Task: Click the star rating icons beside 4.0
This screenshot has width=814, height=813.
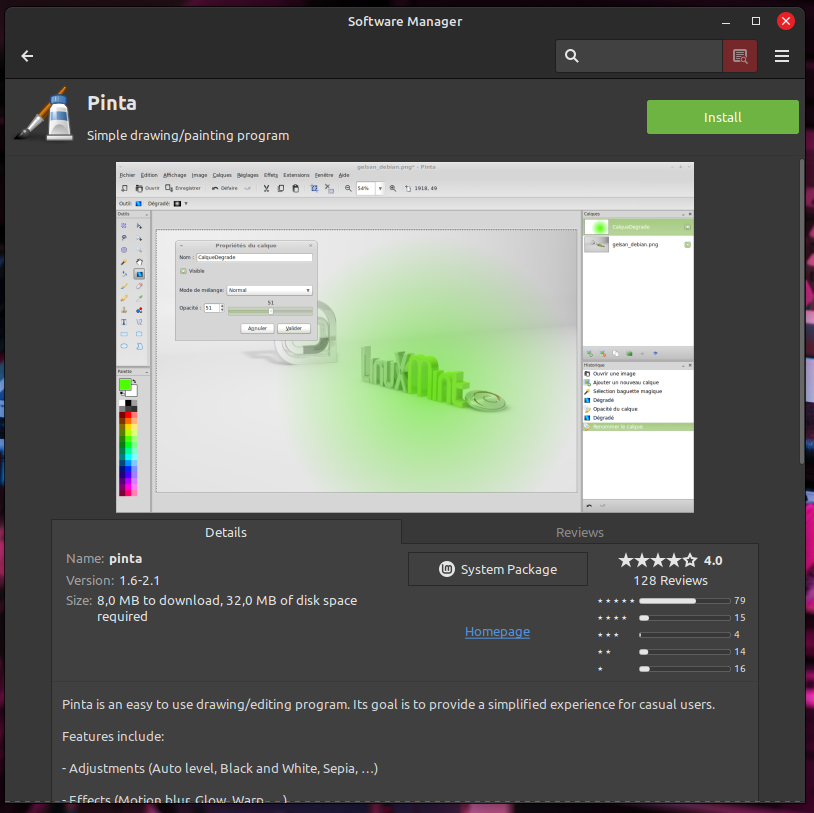Action: click(657, 560)
